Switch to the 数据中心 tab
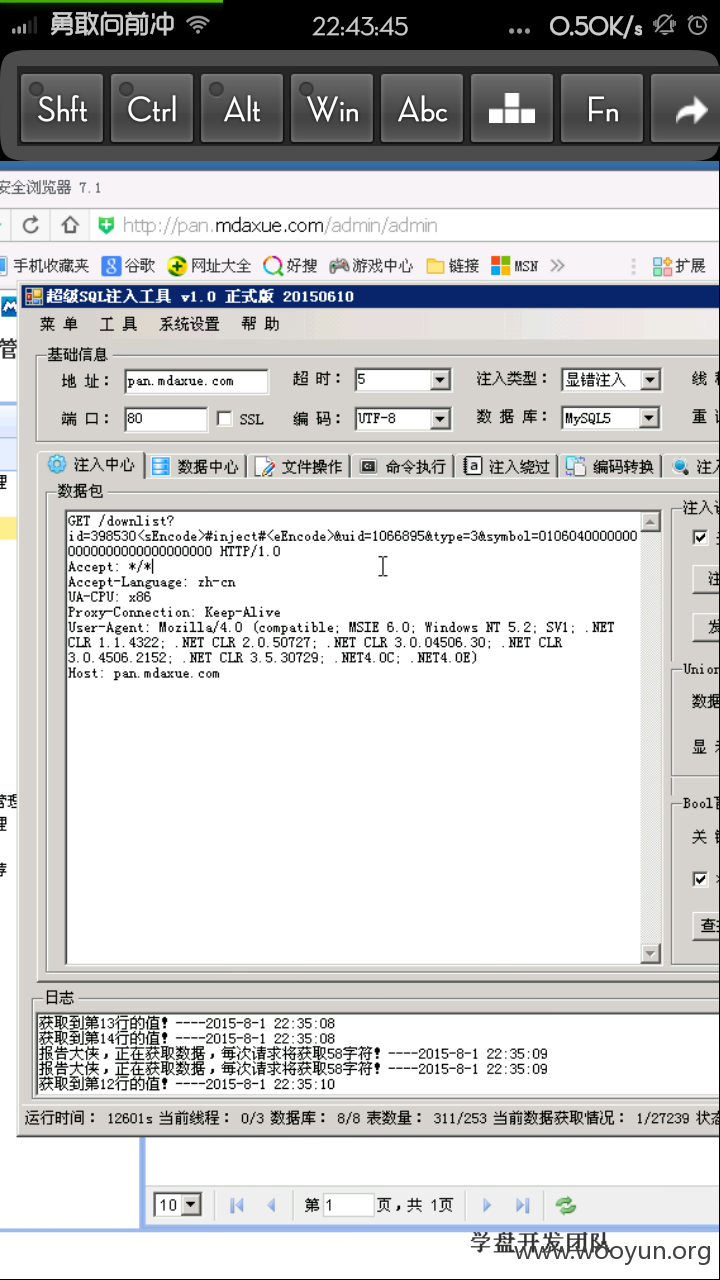The width and height of the screenshot is (720, 1280). (196, 467)
